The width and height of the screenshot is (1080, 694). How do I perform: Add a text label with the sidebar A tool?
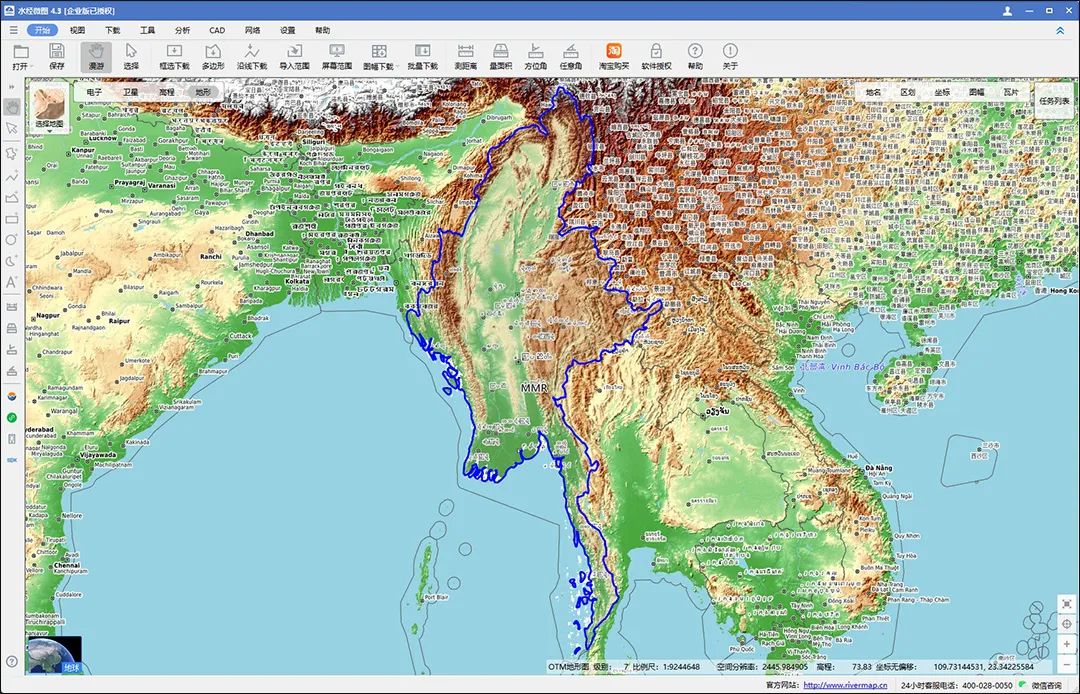tap(12, 282)
